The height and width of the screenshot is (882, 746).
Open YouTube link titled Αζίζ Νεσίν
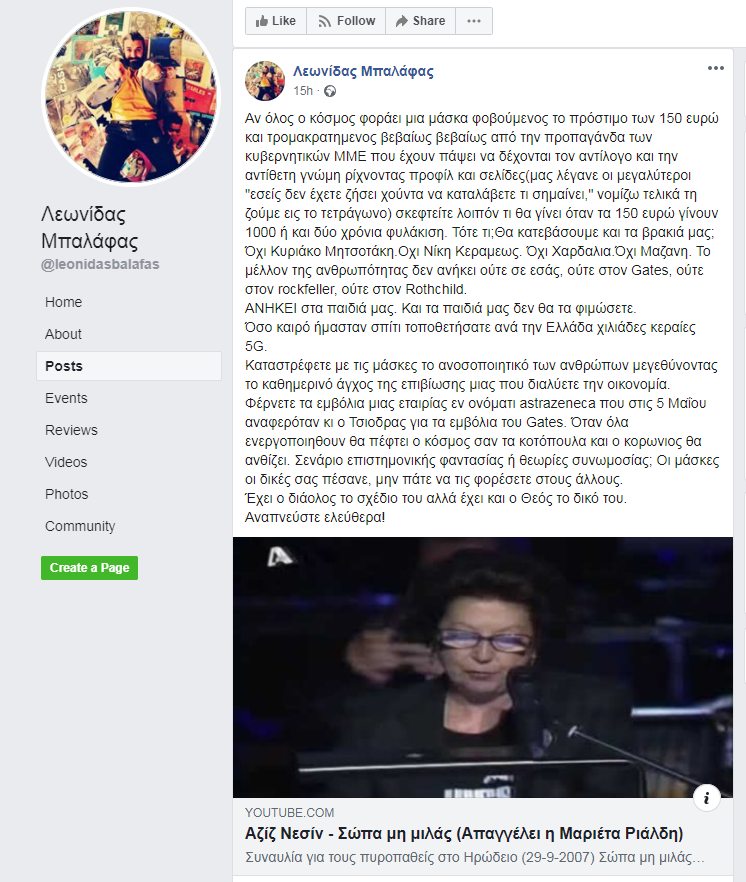coord(464,834)
